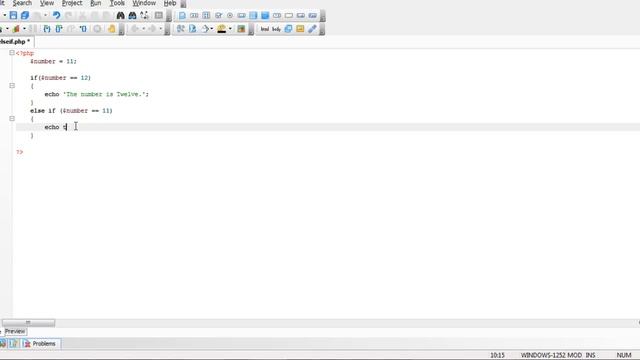Click the gray grid icon after Replace

tap(158, 16)
